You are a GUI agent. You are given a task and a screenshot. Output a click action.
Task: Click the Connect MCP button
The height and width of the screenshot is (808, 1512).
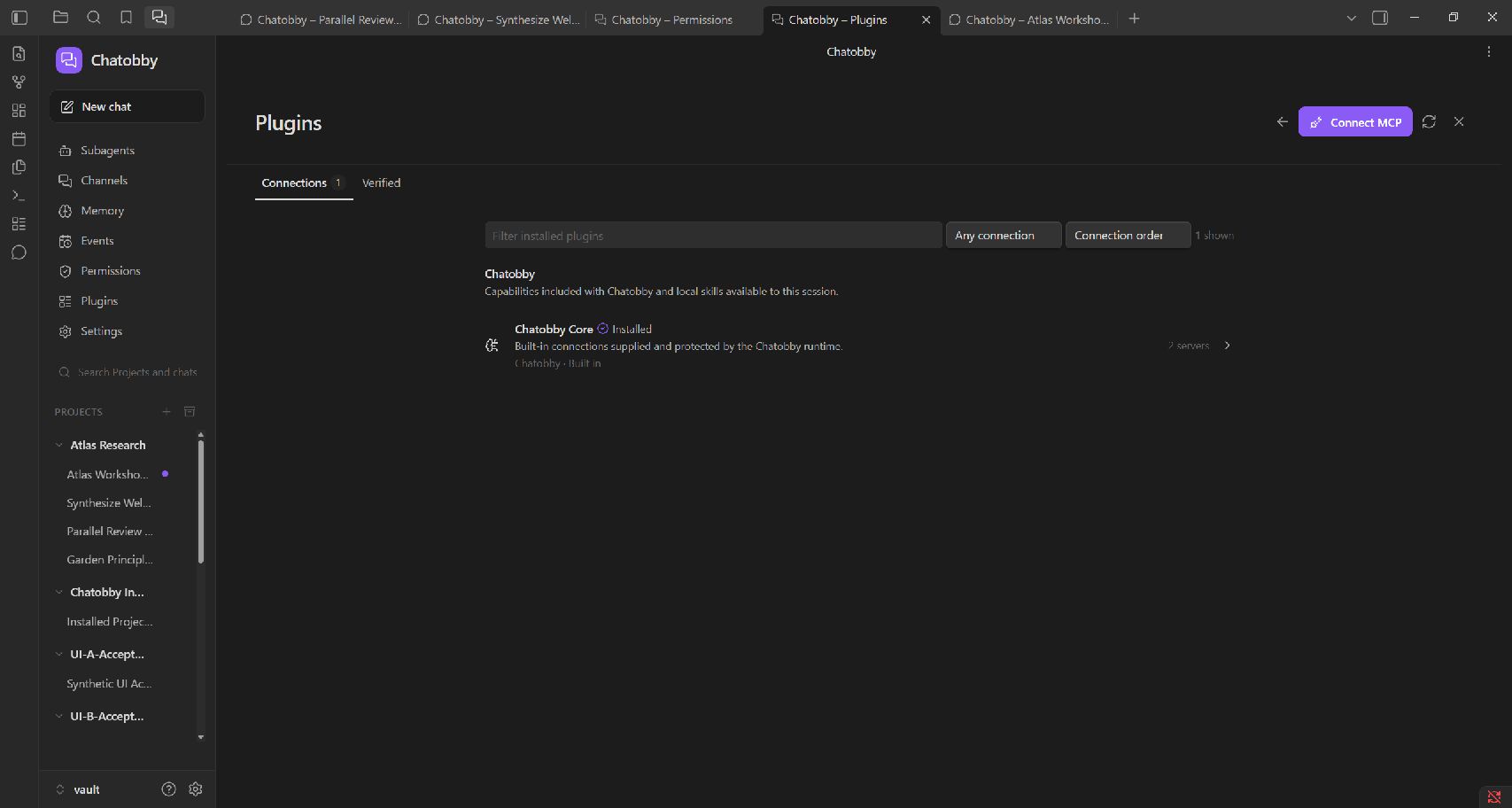click(x=1355, y=122)
